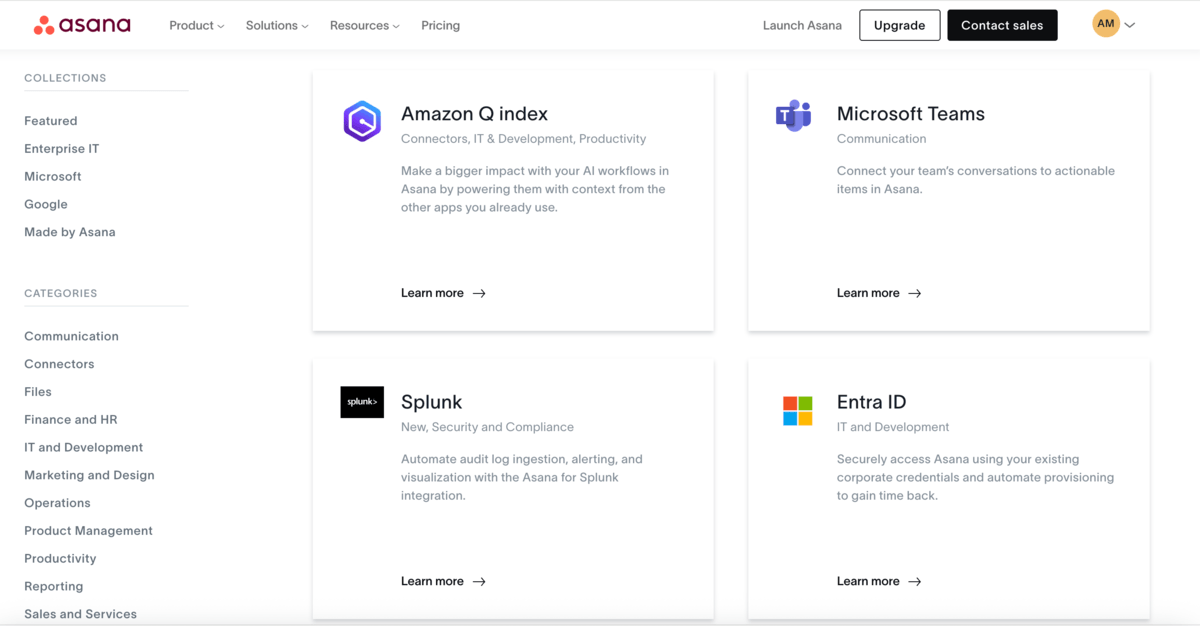
Task: Open Learn more on the Entra ID card
Action: click(x=866, y=581)
